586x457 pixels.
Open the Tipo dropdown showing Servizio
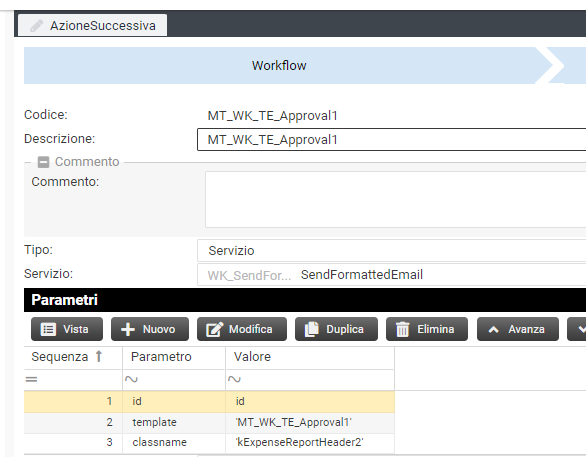391,250
